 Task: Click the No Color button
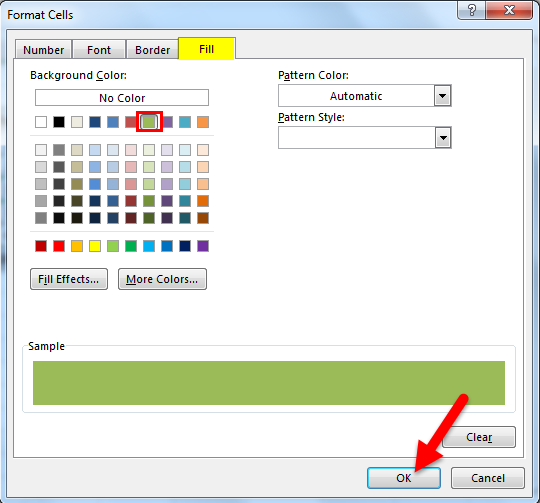coord(122,98)
